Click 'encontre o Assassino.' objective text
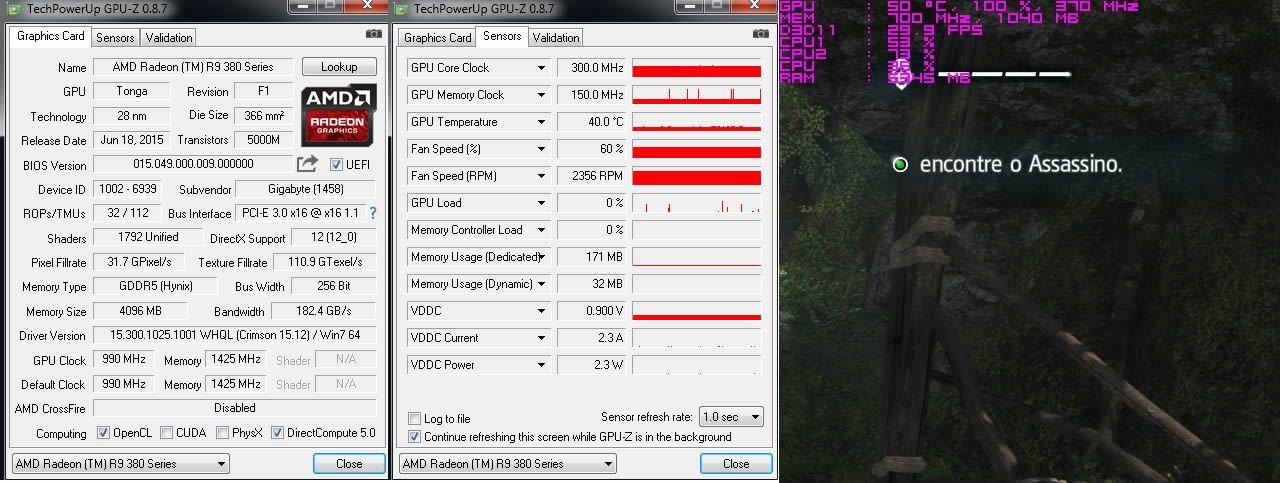 [x=1020, y=164]
